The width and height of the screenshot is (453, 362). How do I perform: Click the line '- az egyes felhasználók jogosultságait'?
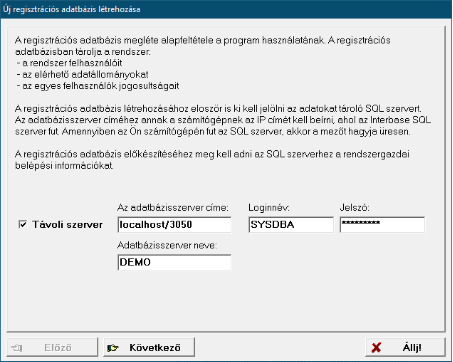pos(98,86)
